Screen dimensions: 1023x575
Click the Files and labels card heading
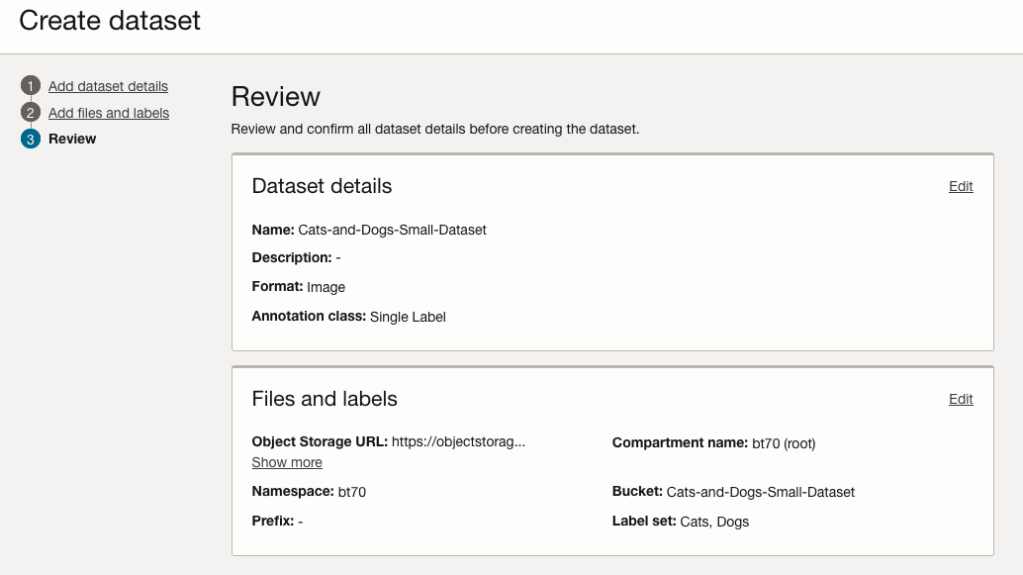[x=324, y=399]
